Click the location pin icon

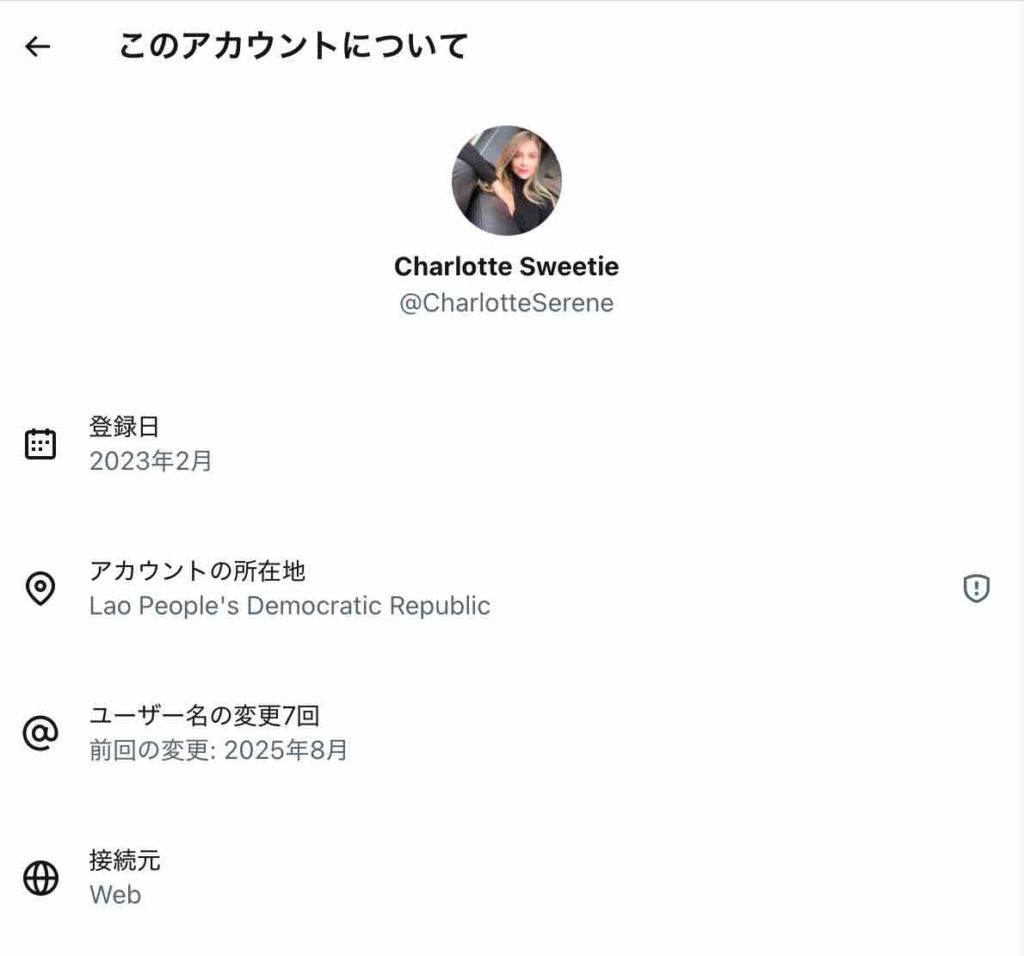point(40,589)
